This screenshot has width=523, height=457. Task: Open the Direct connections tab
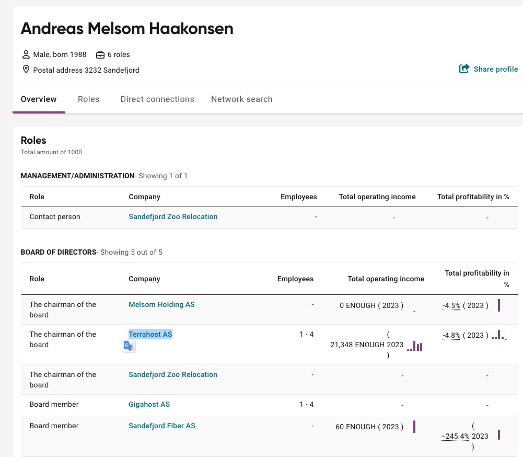(x=157, y=99)
